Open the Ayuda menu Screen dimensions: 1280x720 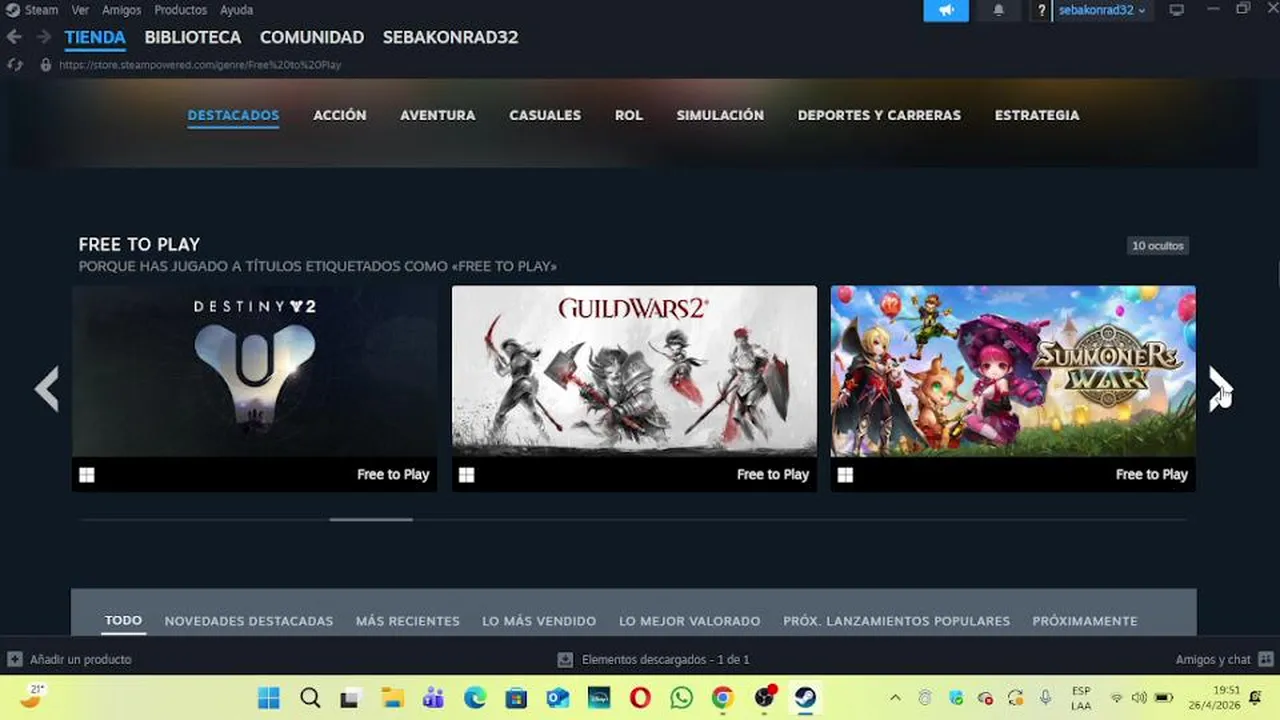[x=237, y=10]
